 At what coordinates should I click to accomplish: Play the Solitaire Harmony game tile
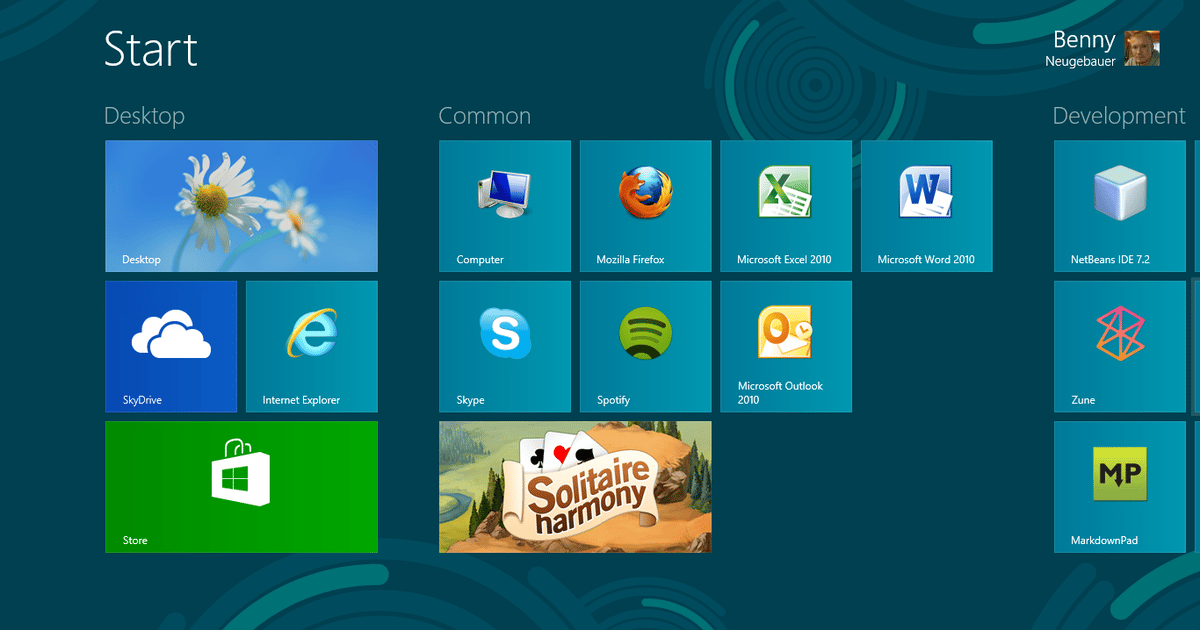click(x=575, y=487)
